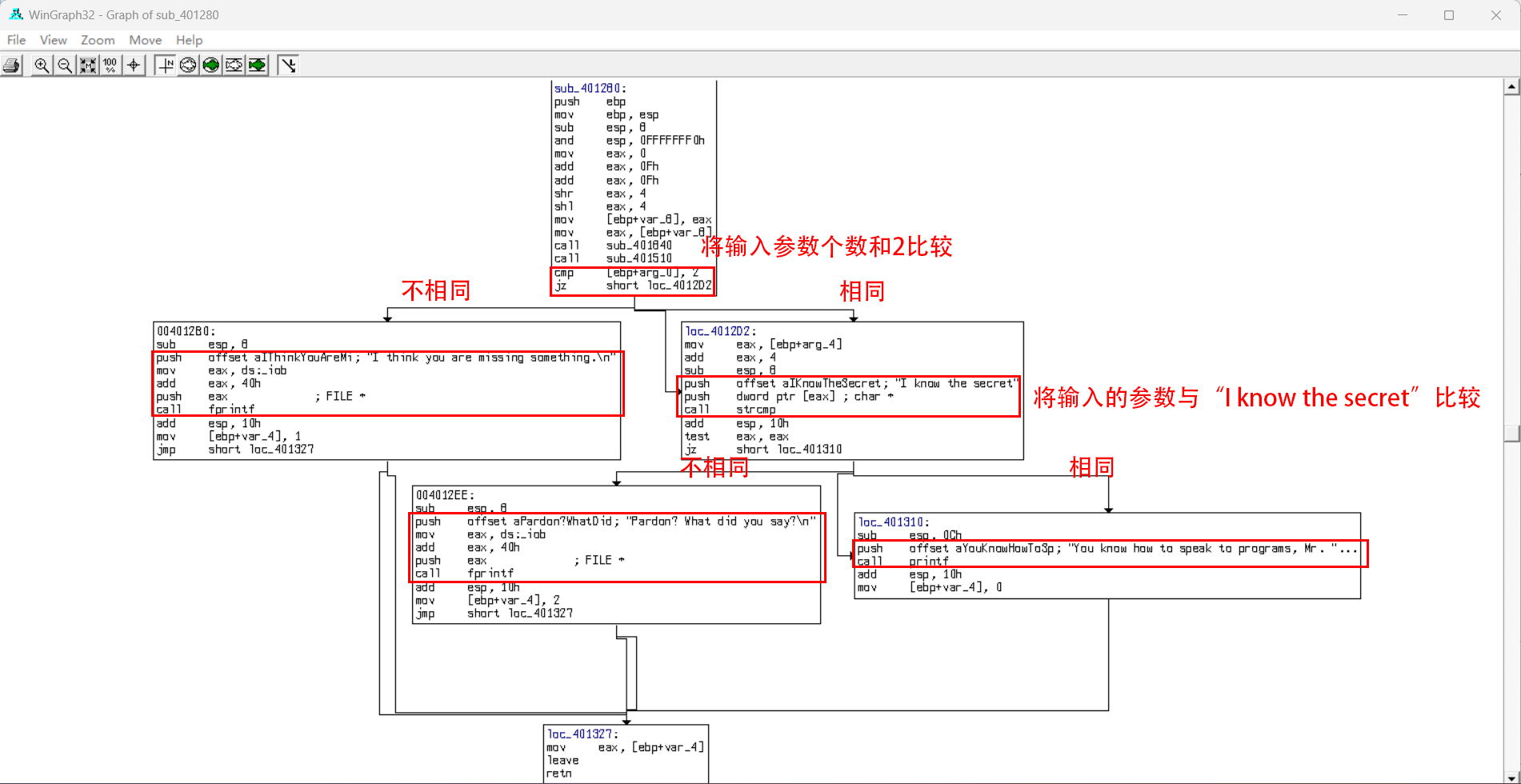Open the View menu
Viewport: 1521px width, 784px height.
[54, 40]
